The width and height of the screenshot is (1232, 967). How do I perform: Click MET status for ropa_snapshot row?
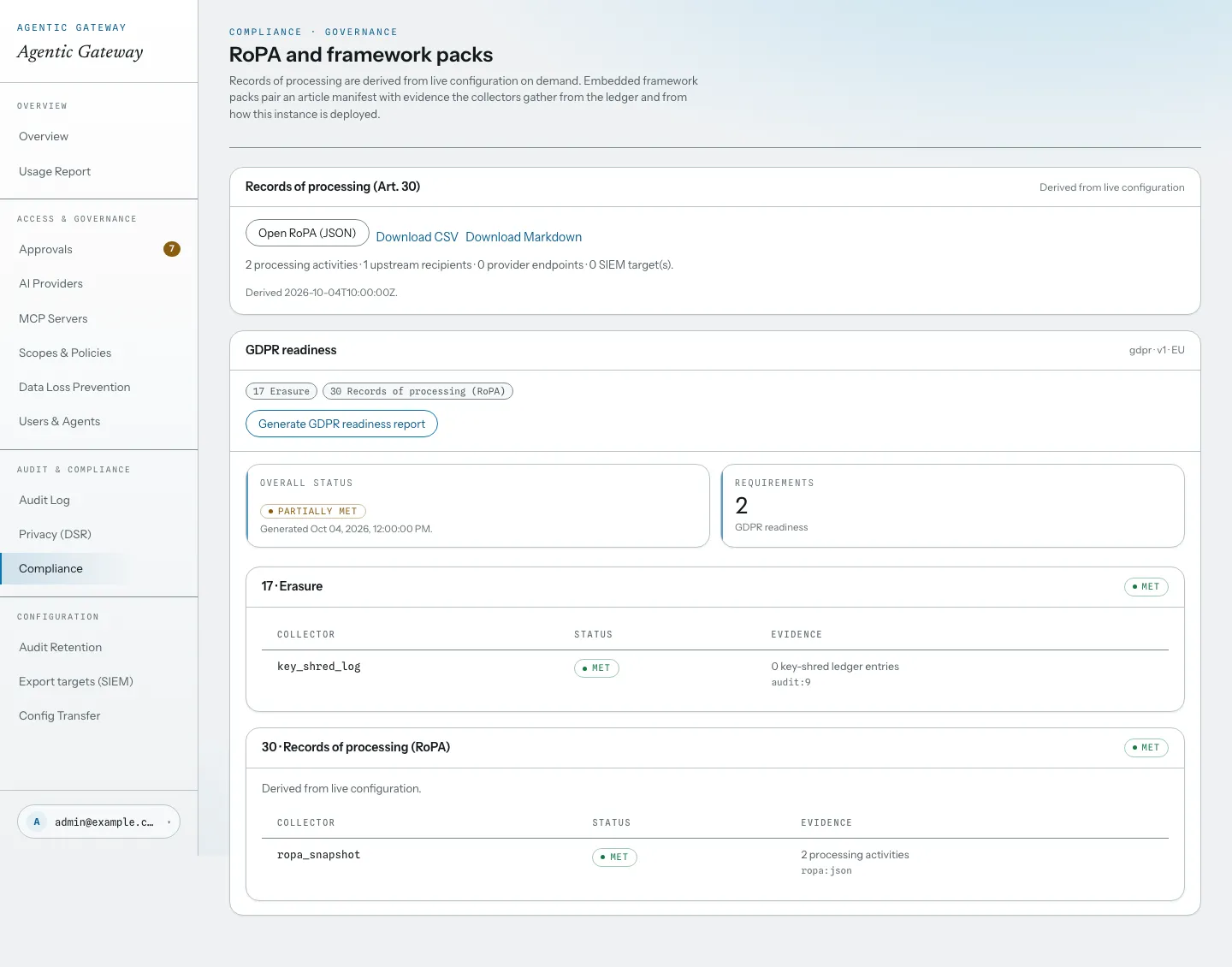[x=614, y=857]
